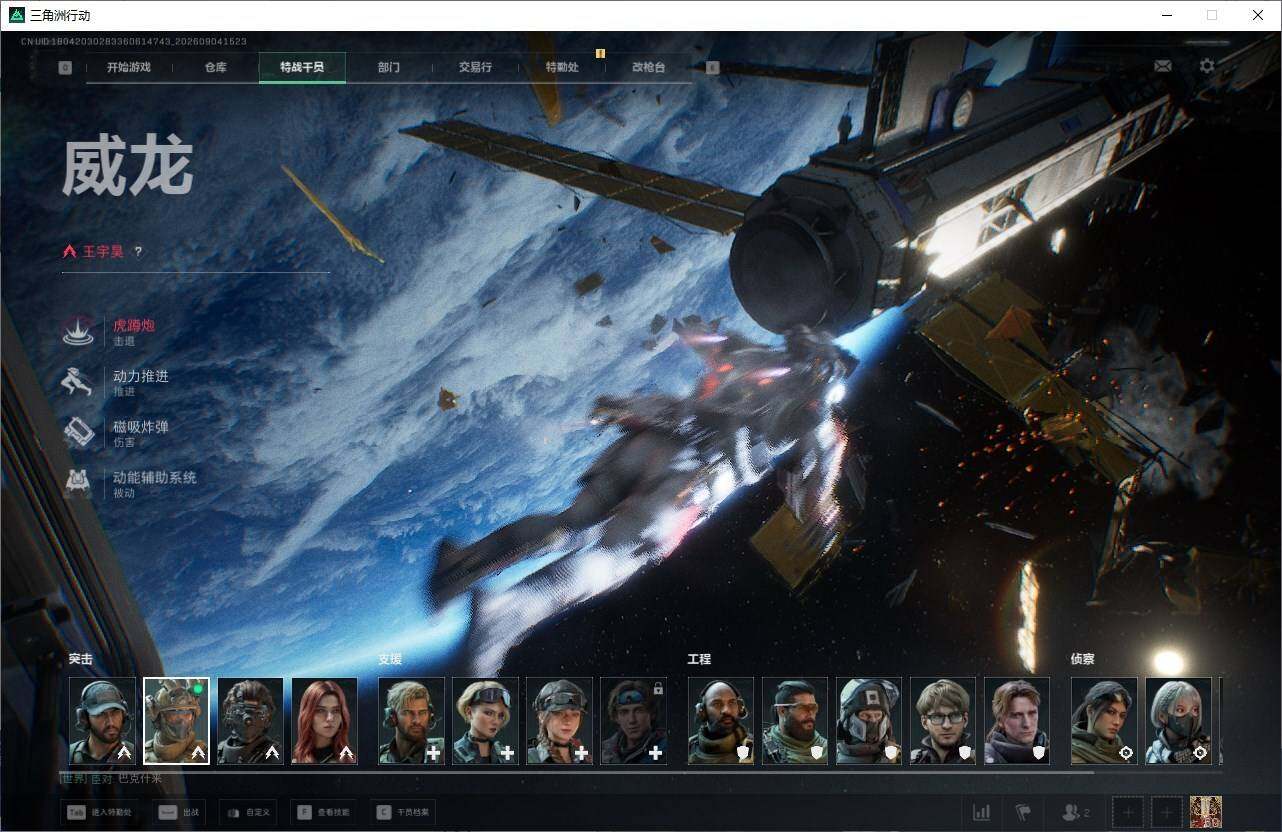
Task: Click the E key icon after the tabs
Action: pos(712,67)
